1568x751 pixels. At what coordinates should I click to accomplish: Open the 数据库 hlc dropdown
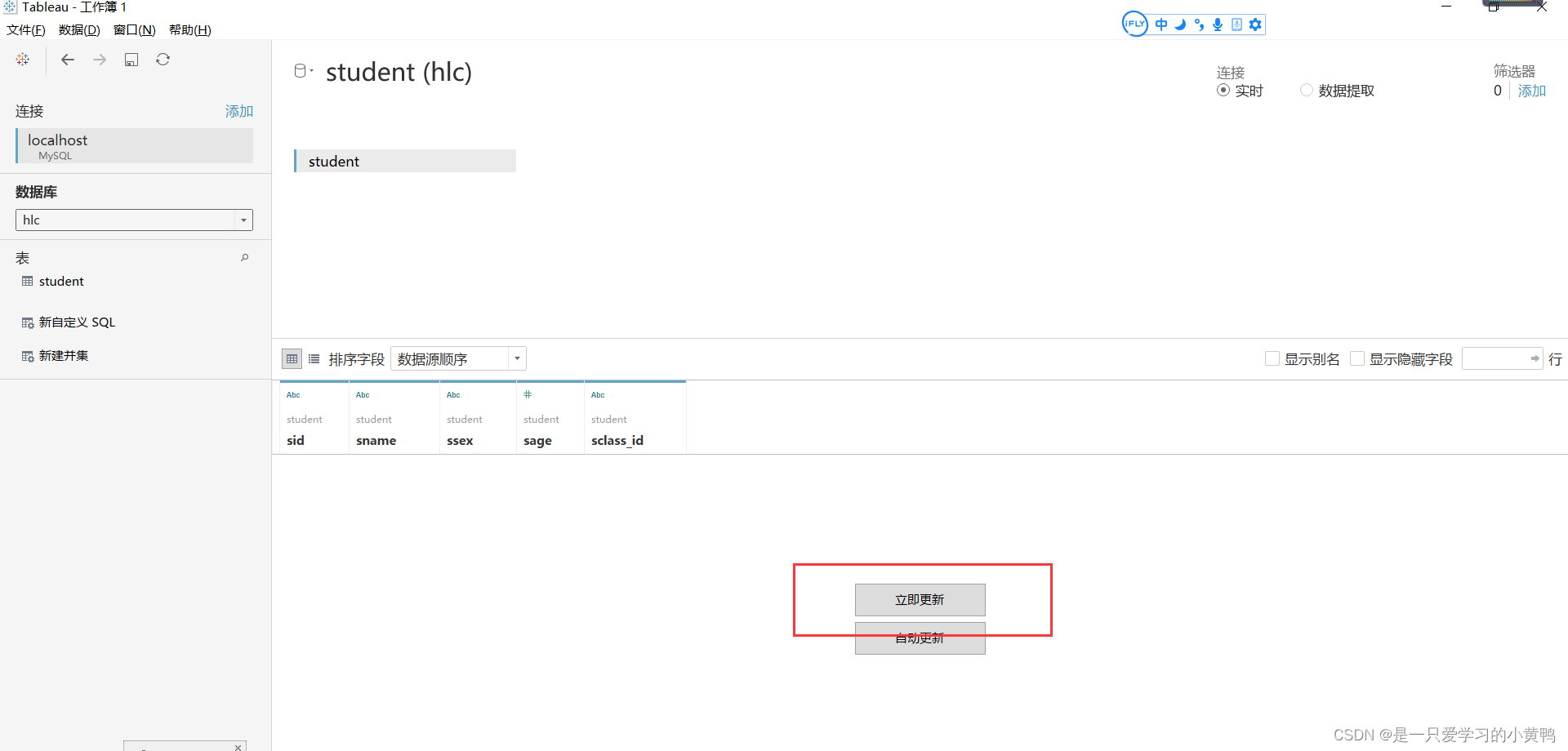pos(243,220)
